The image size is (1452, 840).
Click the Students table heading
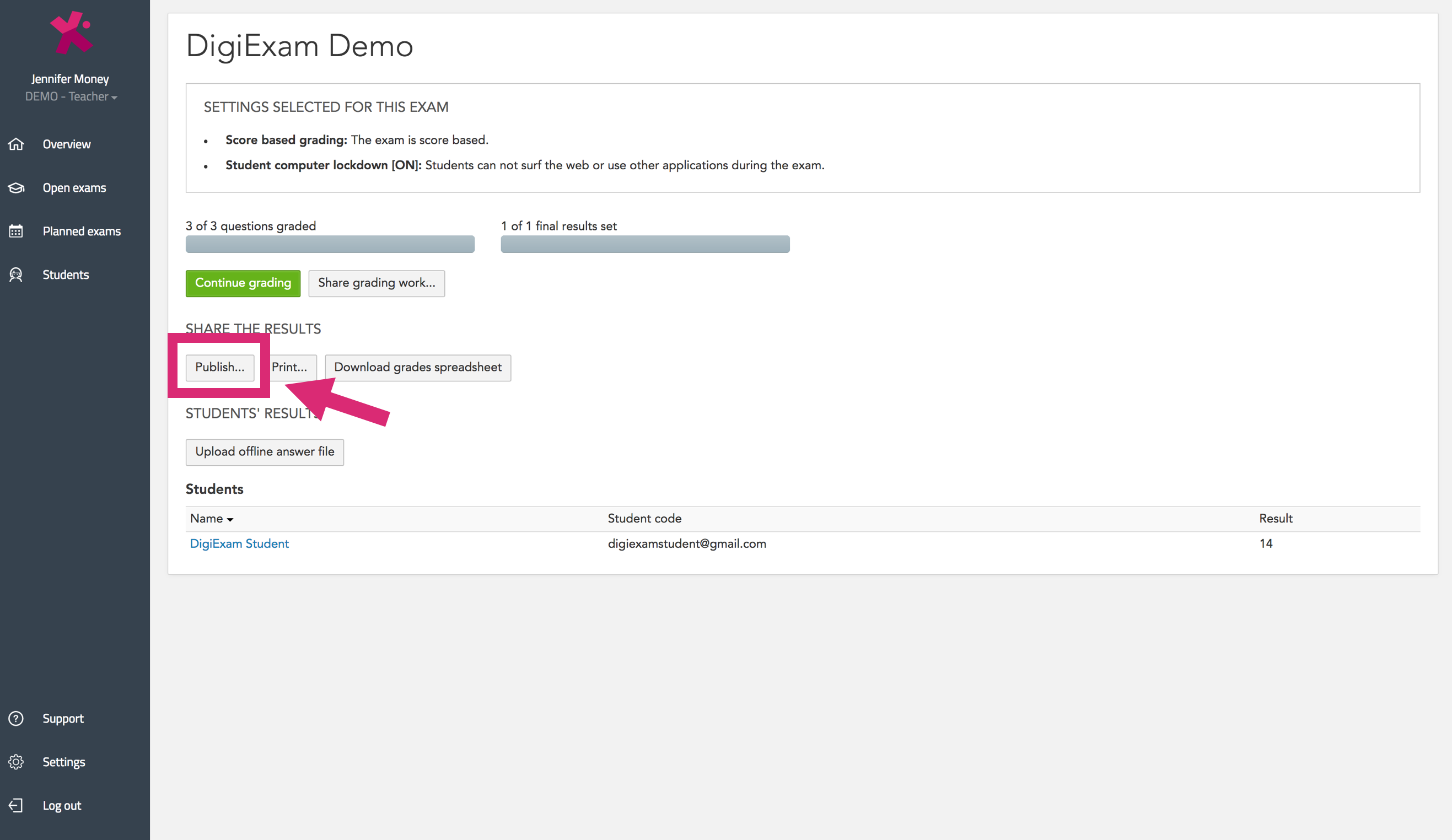tap(214, 489)
